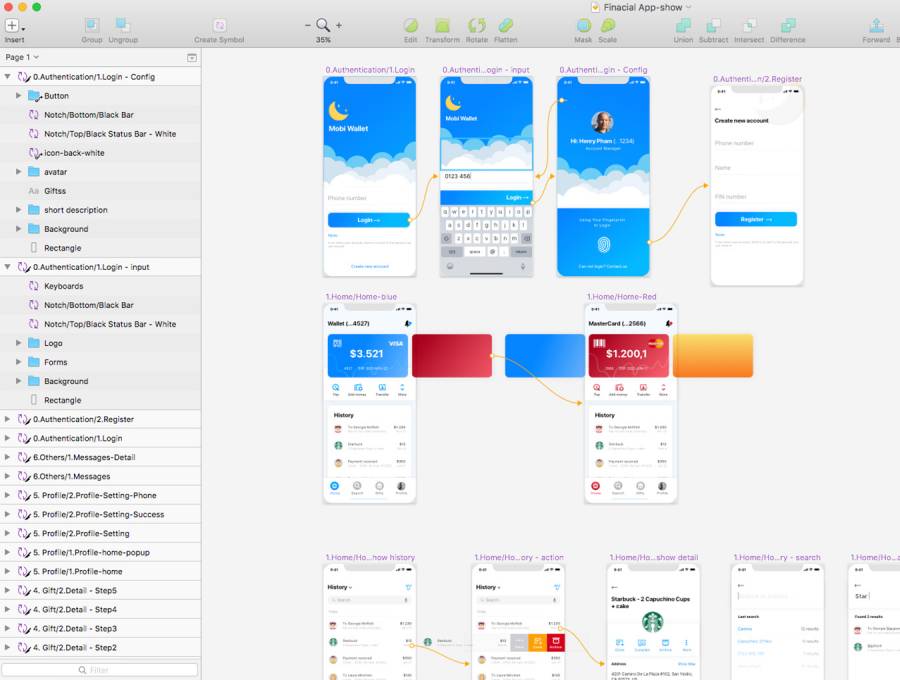Click the Union boolean operation
Viewport: 900px width, 680px height.
coord(683,25)
